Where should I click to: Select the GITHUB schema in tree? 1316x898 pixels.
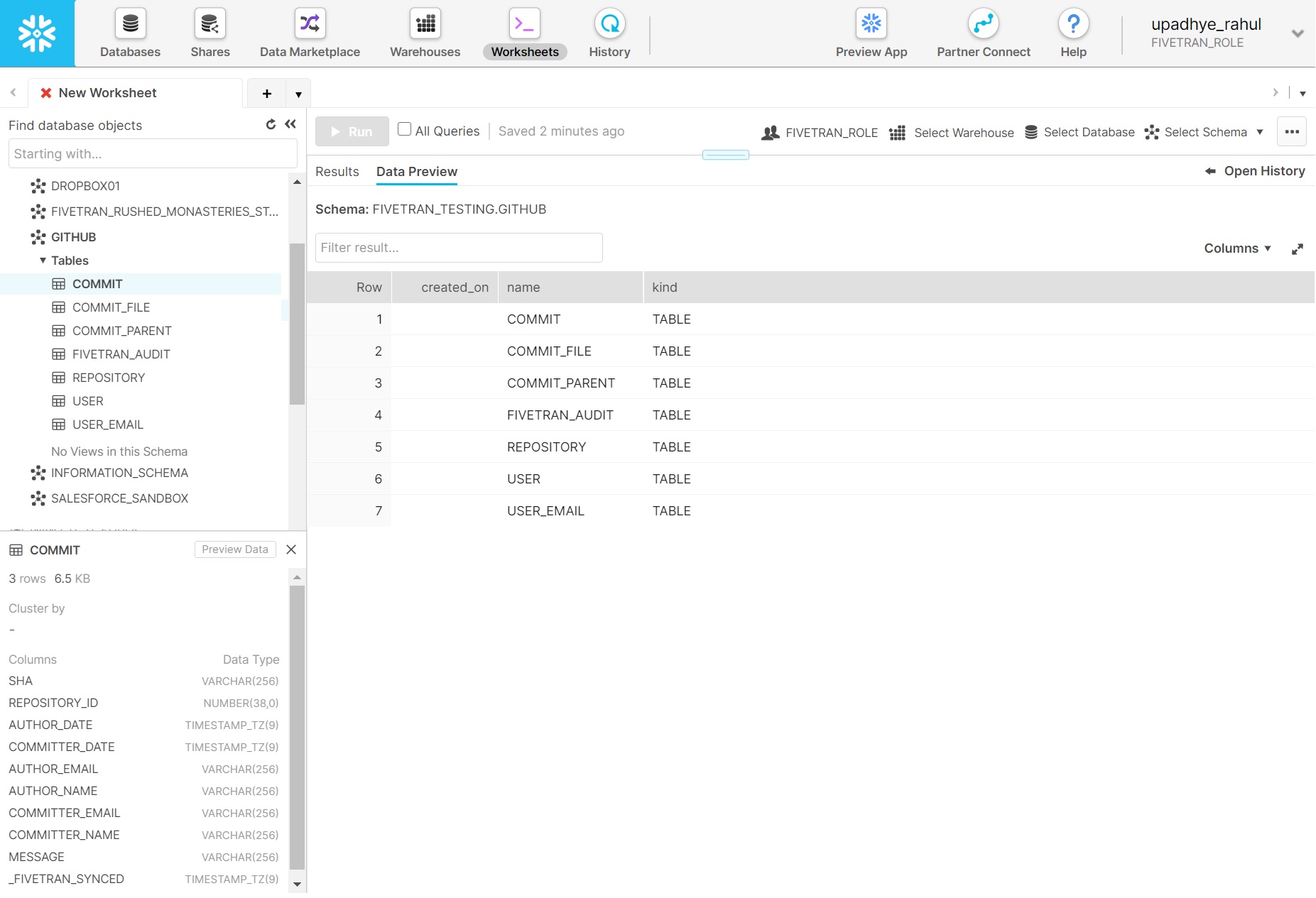point(73,237)
